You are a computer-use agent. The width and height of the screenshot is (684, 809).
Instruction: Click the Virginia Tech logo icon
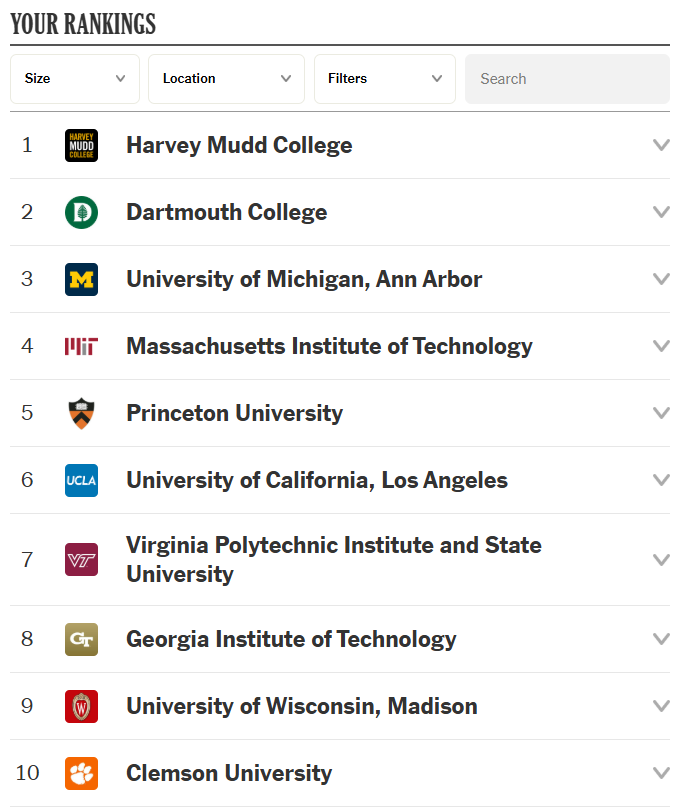point(81,559)
